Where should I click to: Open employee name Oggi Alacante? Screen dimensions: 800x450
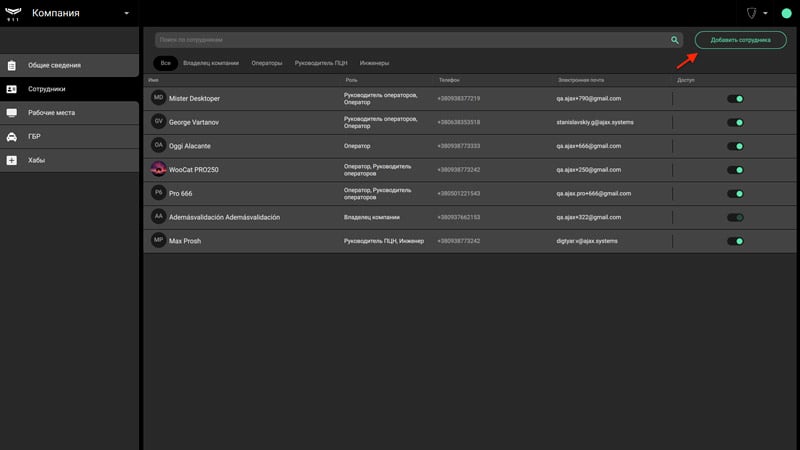click(190, 146)
